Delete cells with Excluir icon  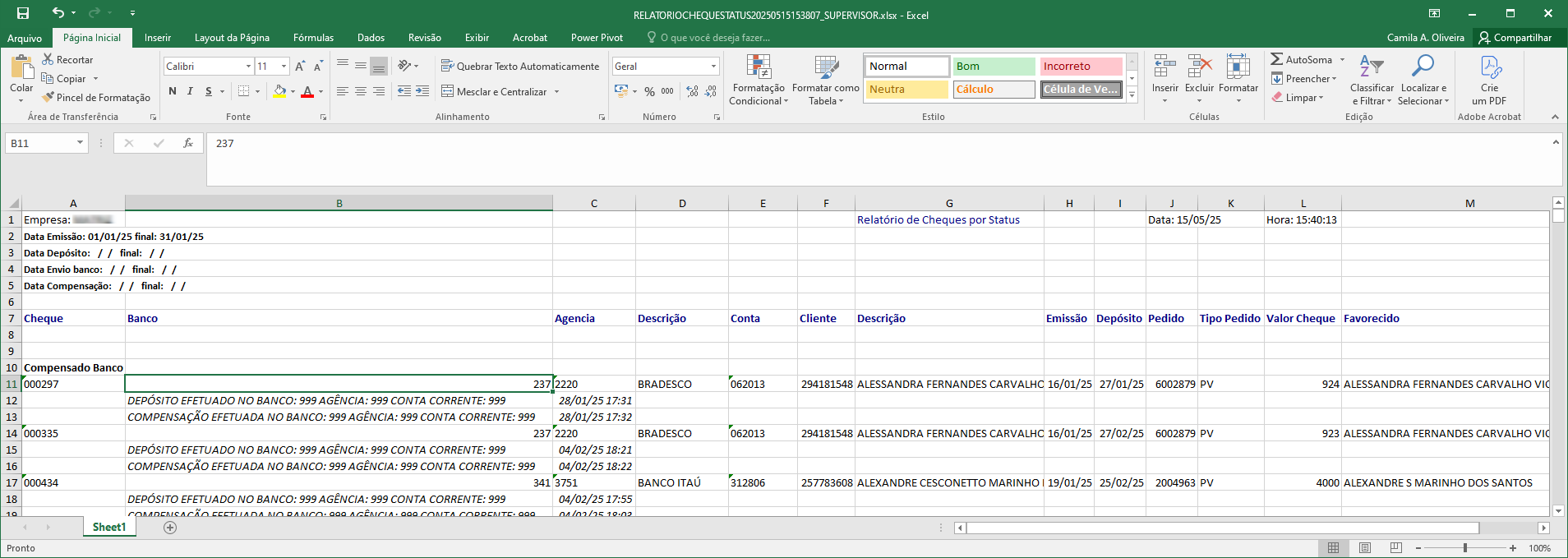[1199, 80]
